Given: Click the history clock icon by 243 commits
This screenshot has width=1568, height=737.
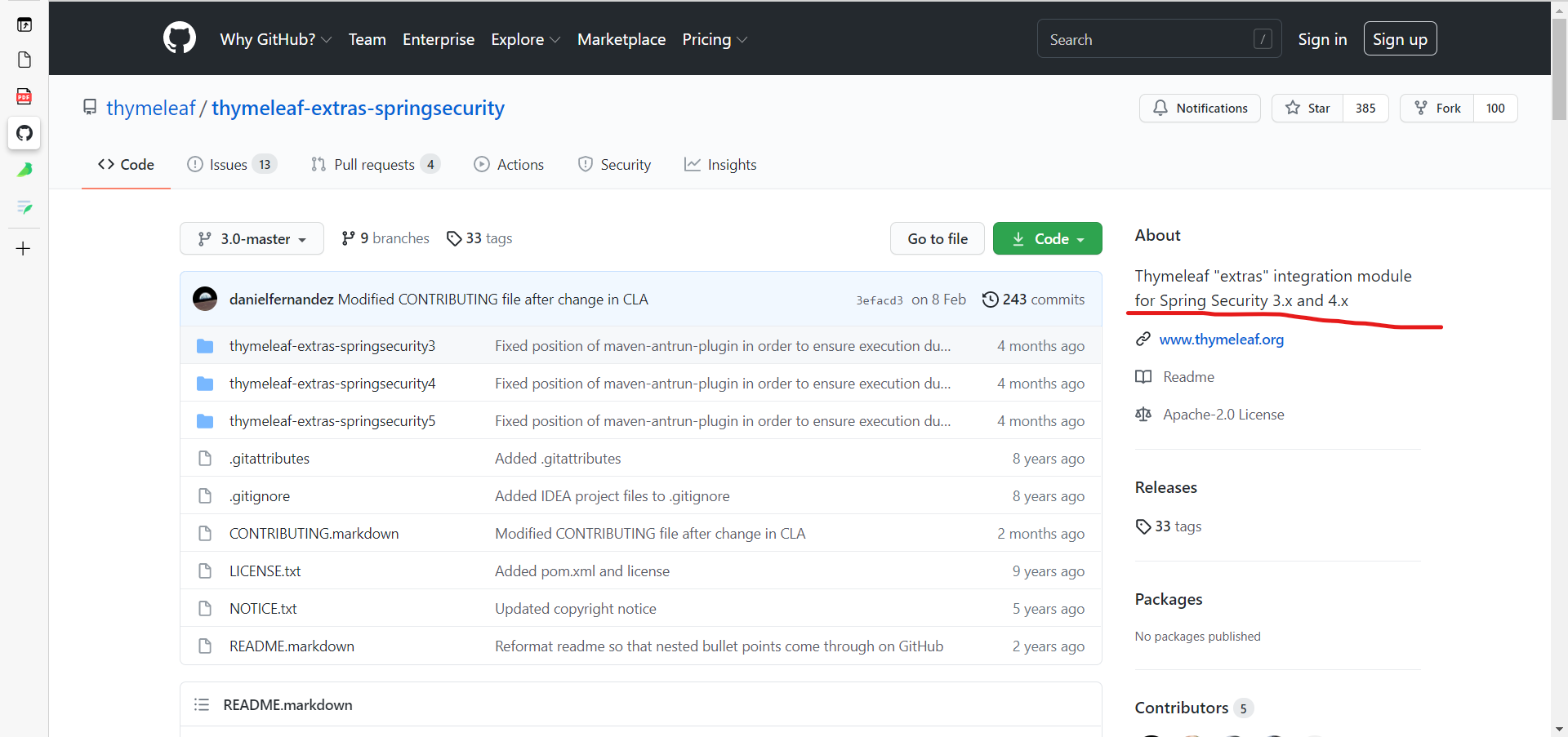Looking at the screenshot, I should [990, 300].
